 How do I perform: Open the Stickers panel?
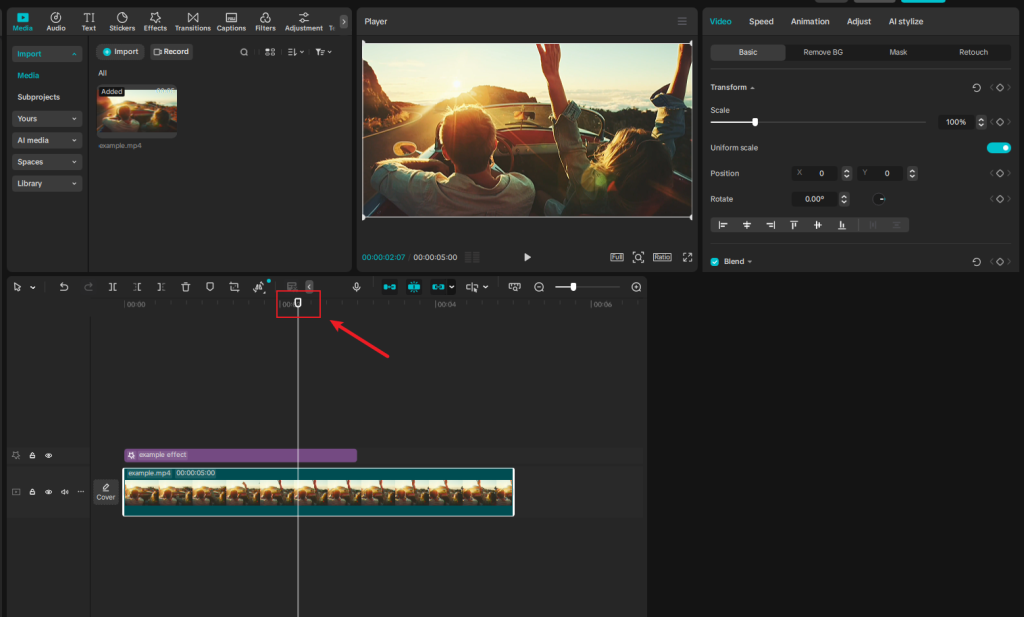121,20
